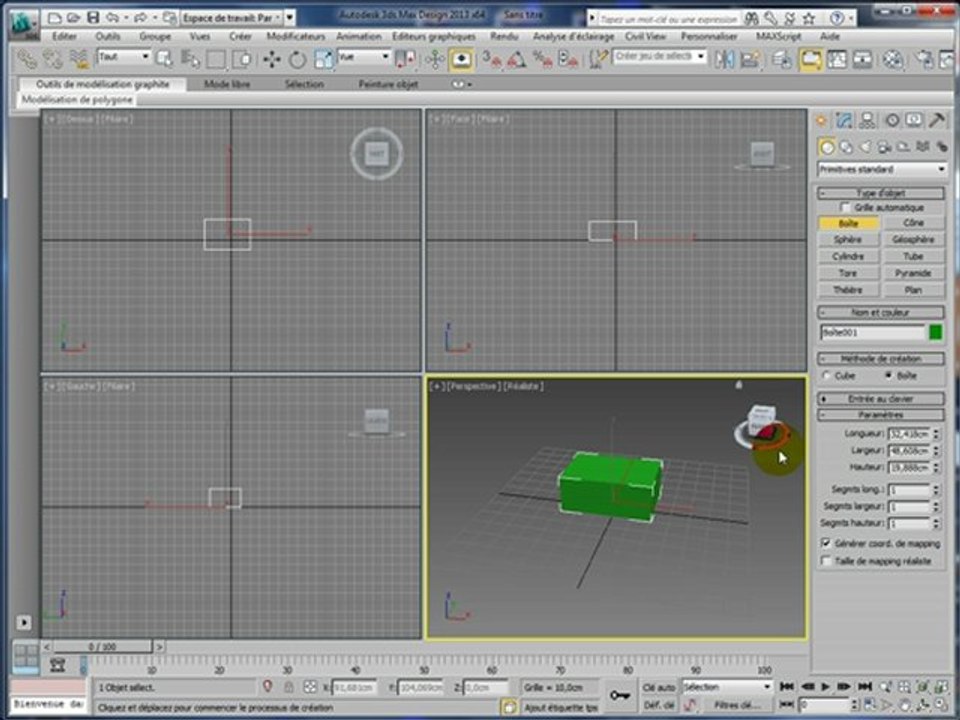
Task: Toggle the Clé auto button
Action: tap(659, 688)
